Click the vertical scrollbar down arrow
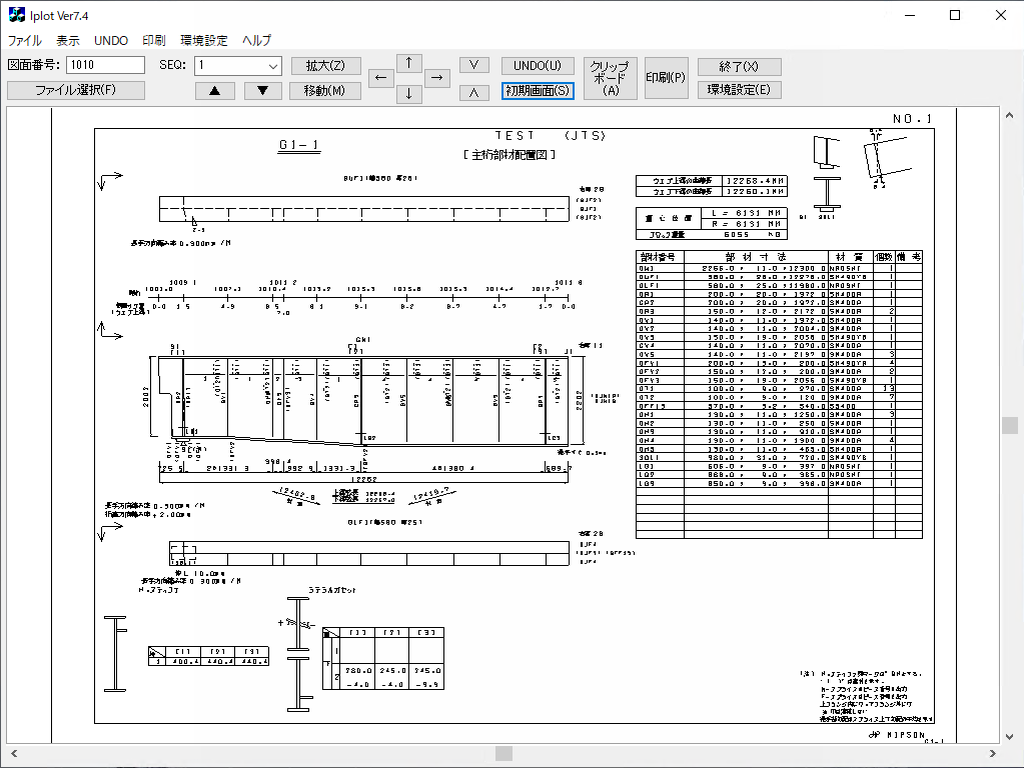 (1010, 737)
